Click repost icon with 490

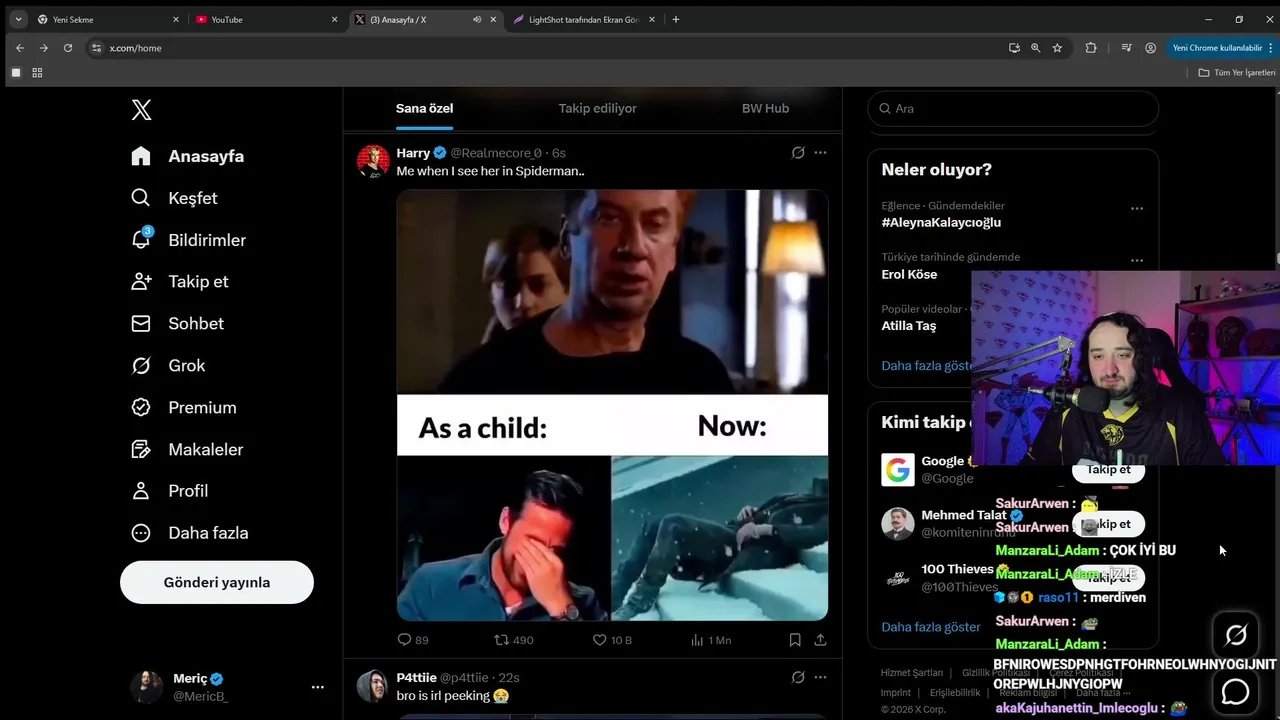502,640
